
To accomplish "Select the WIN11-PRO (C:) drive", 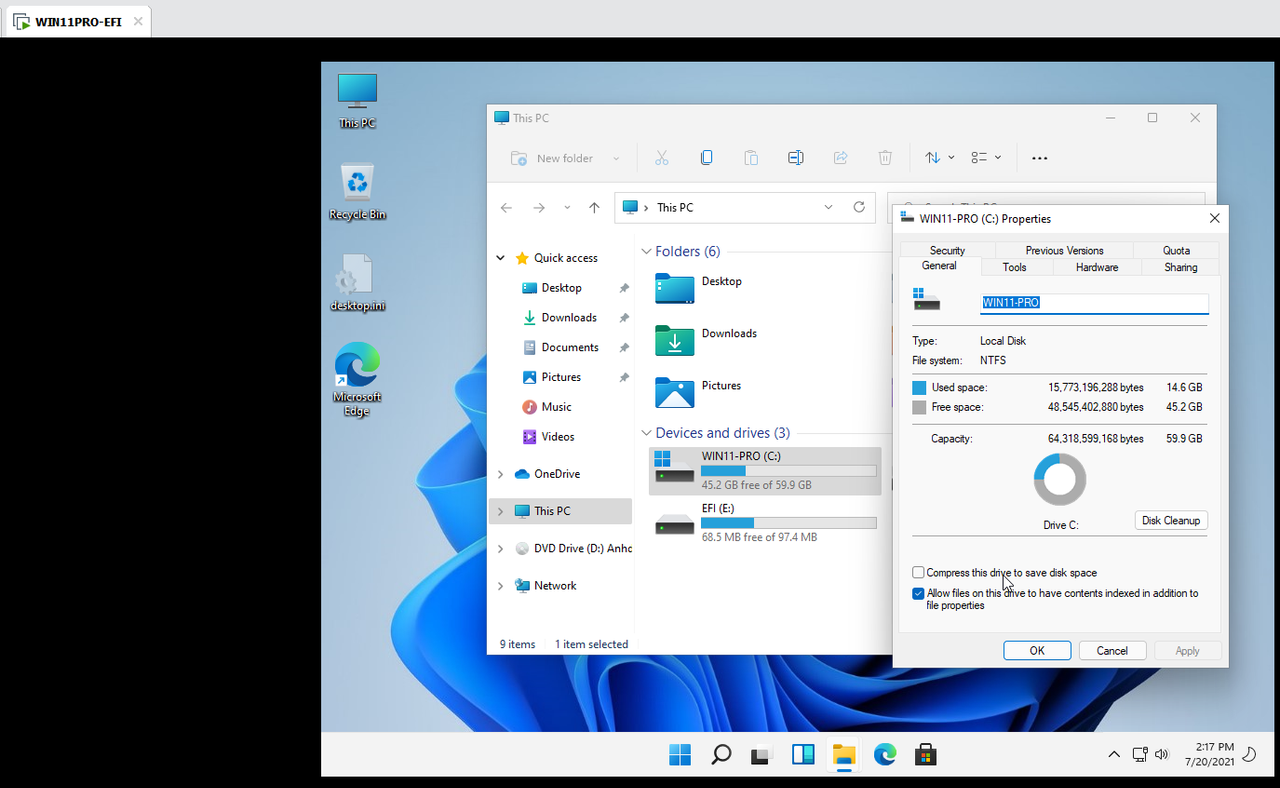I will tap(765, 471).
